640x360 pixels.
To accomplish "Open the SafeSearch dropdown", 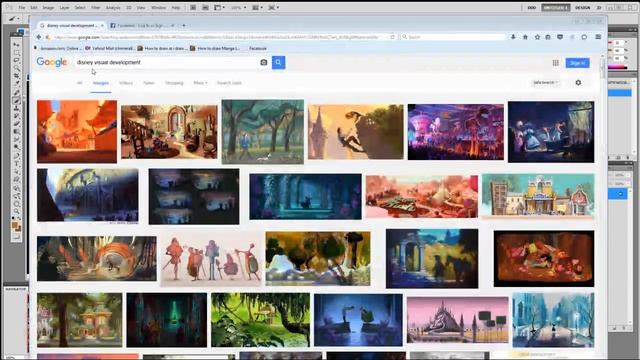I will coord(545,82).
